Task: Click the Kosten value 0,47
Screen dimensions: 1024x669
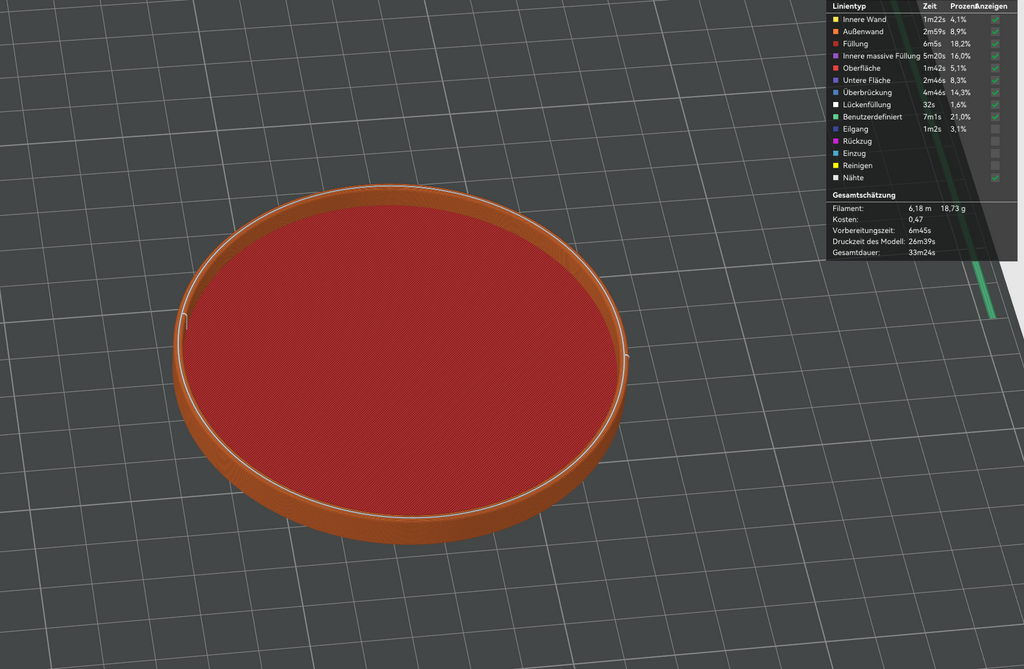Action: 916,220
